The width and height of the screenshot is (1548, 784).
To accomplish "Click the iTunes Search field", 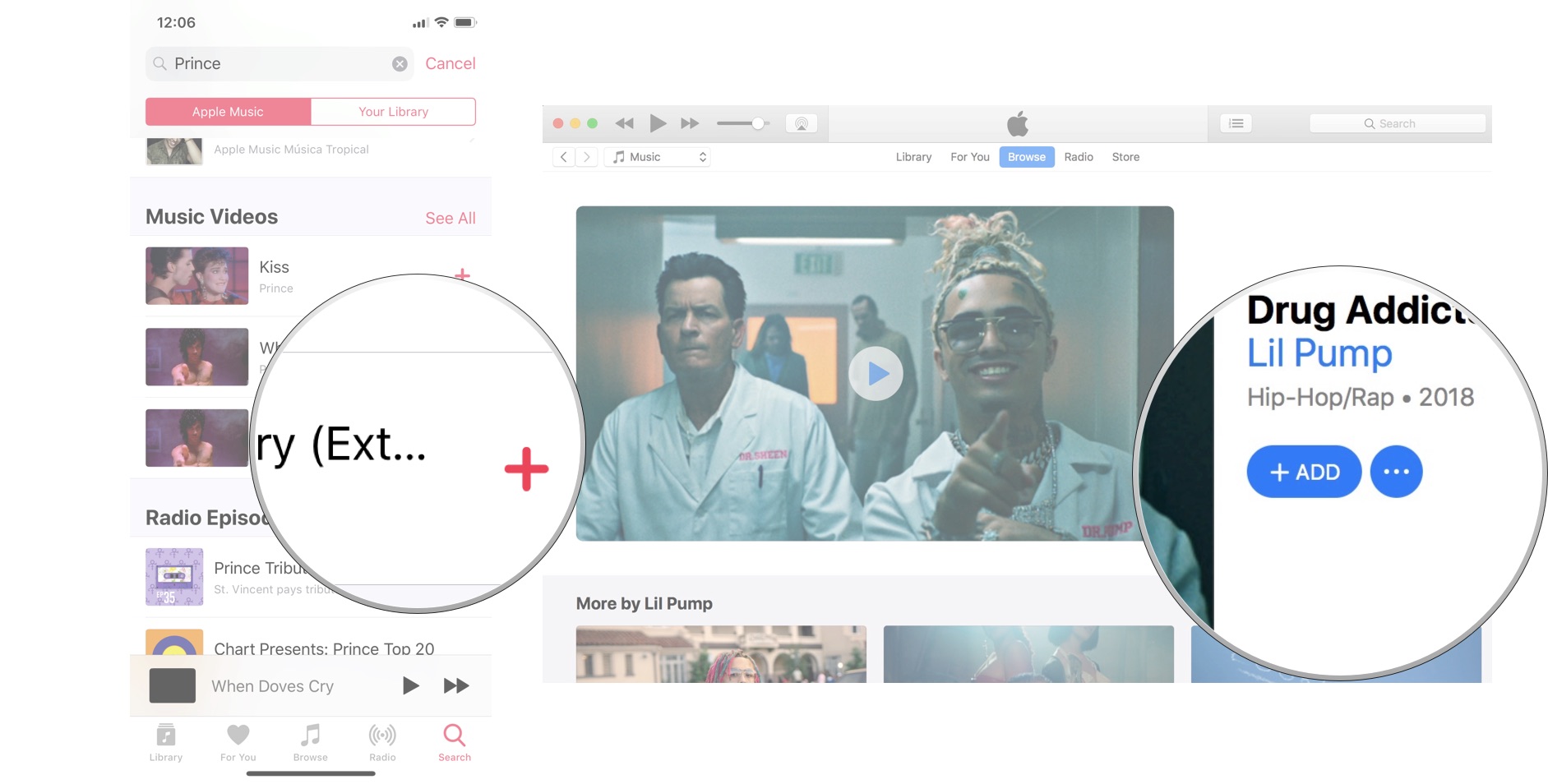I will coord(1398,123).
